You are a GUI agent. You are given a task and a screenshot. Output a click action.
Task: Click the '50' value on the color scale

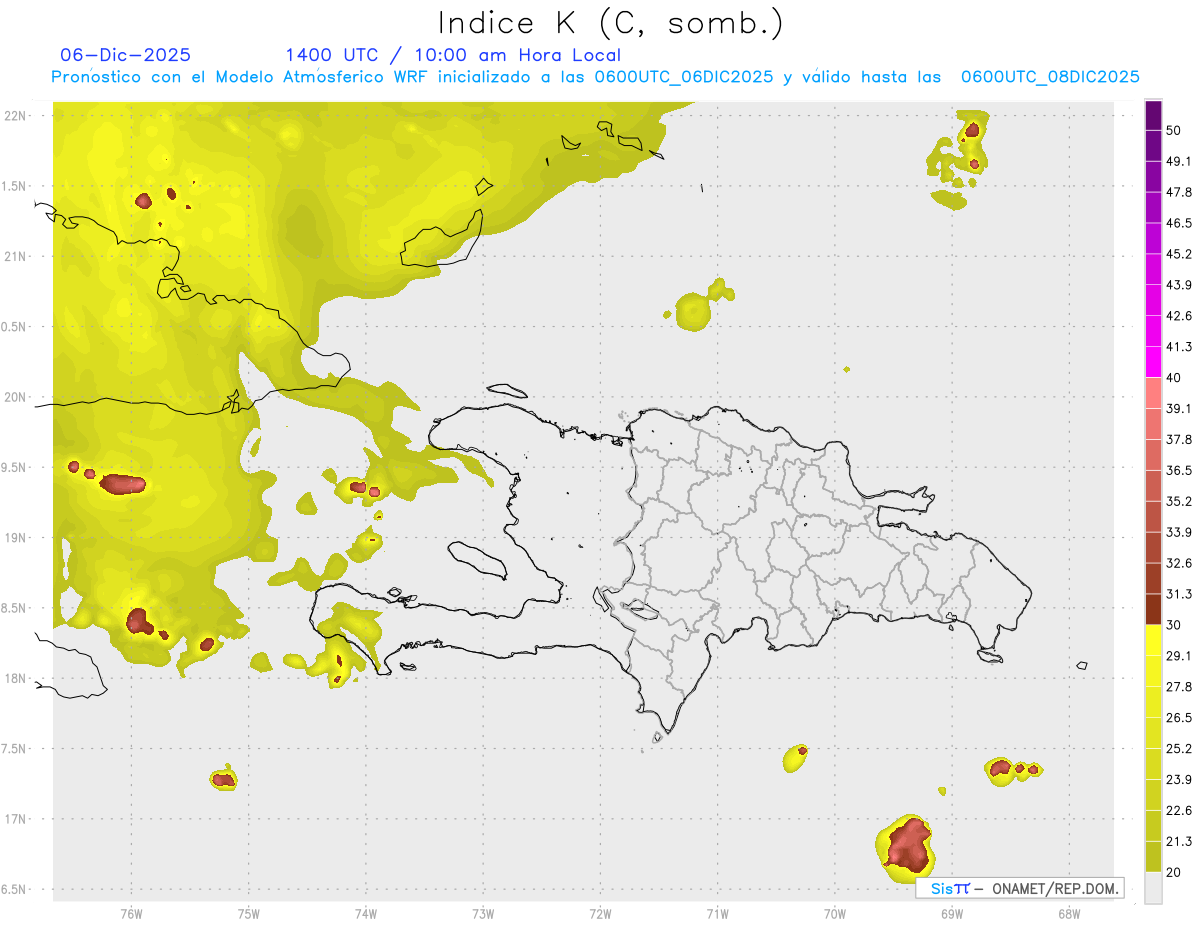coord(1173,130)
